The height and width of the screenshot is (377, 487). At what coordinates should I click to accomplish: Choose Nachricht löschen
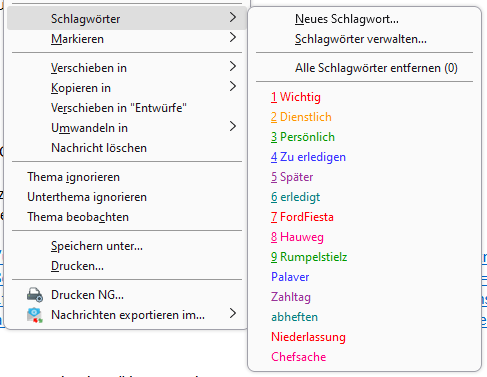coord(99,148)
